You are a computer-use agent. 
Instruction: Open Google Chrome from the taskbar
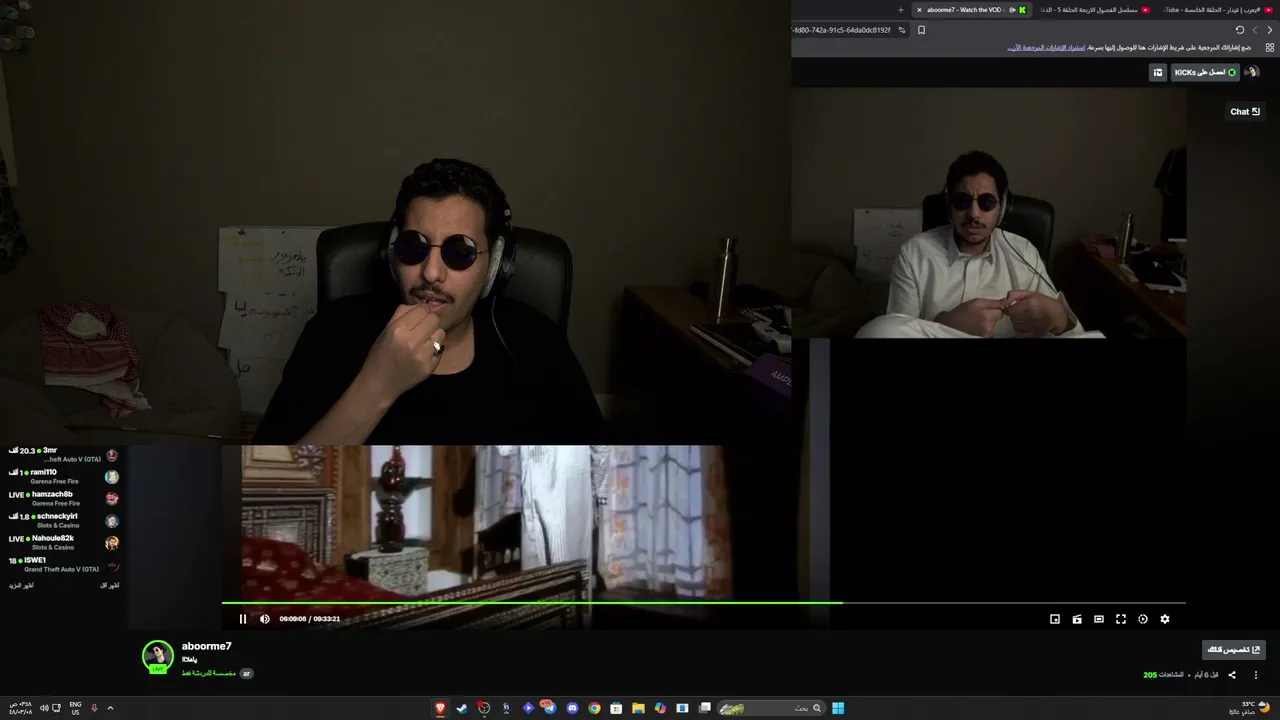594,708
